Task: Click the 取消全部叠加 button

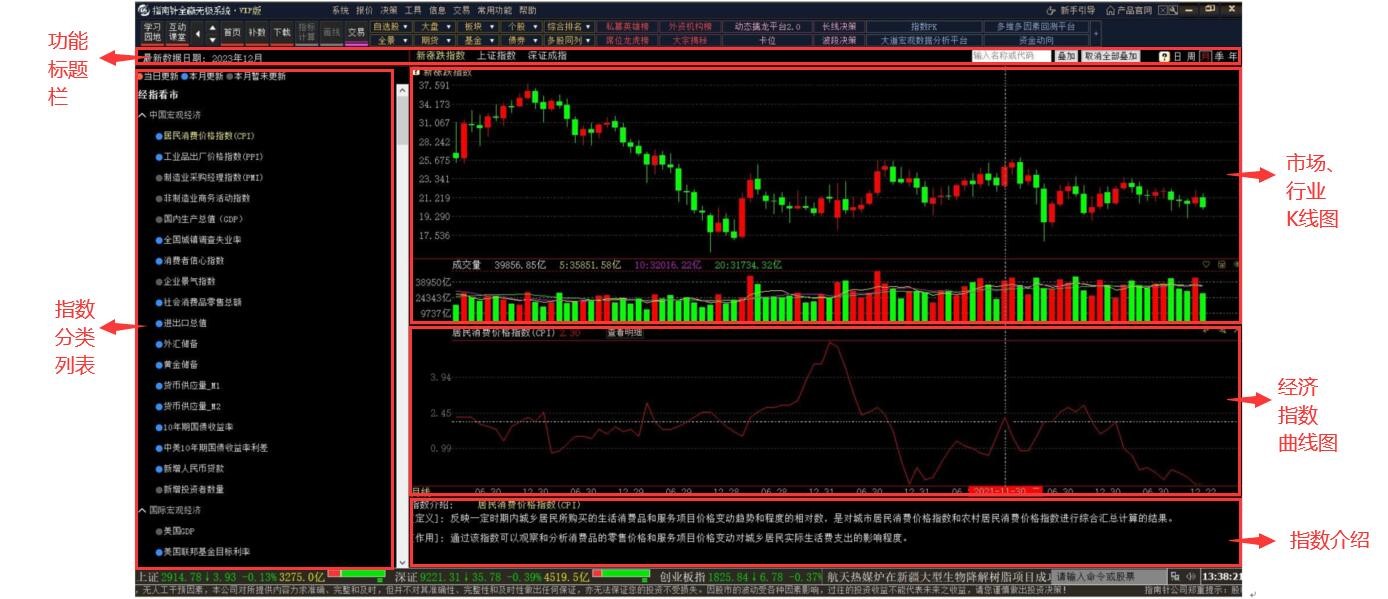Action: coord(1110,57)
